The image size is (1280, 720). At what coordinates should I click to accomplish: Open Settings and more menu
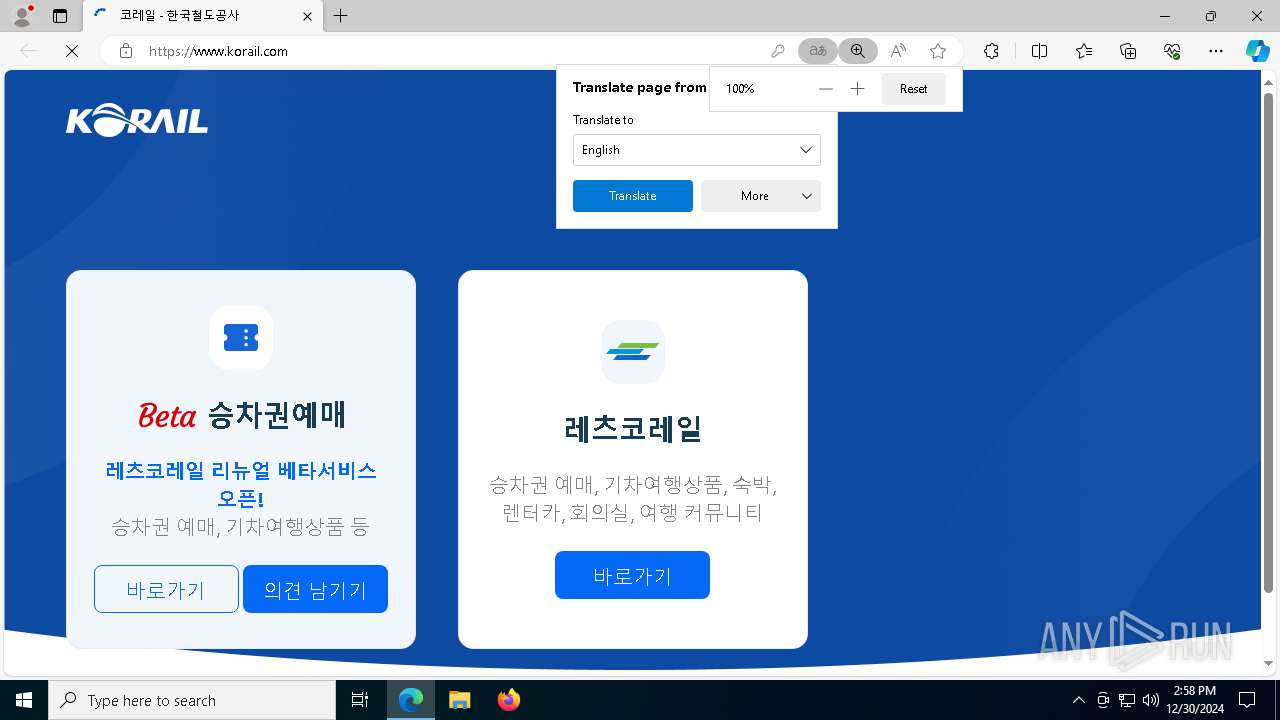tap(1216, 51)
